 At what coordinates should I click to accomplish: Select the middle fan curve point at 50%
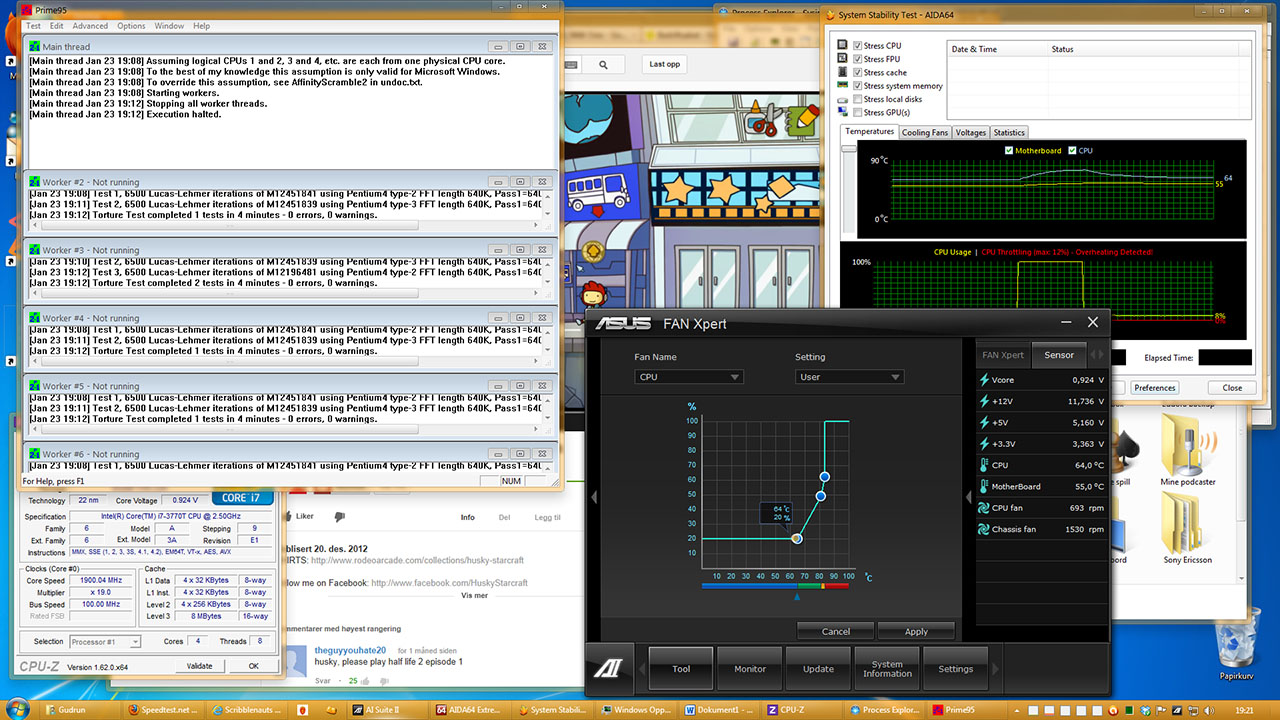click(x=821, y=496)
